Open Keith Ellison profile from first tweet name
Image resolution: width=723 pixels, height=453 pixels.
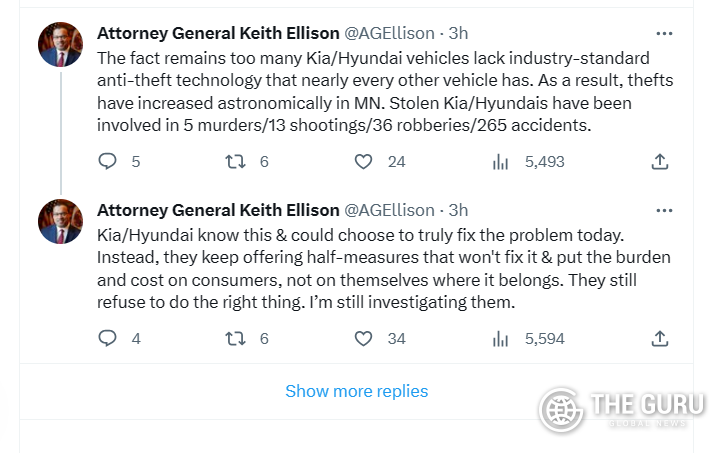(x=218, y=32)
